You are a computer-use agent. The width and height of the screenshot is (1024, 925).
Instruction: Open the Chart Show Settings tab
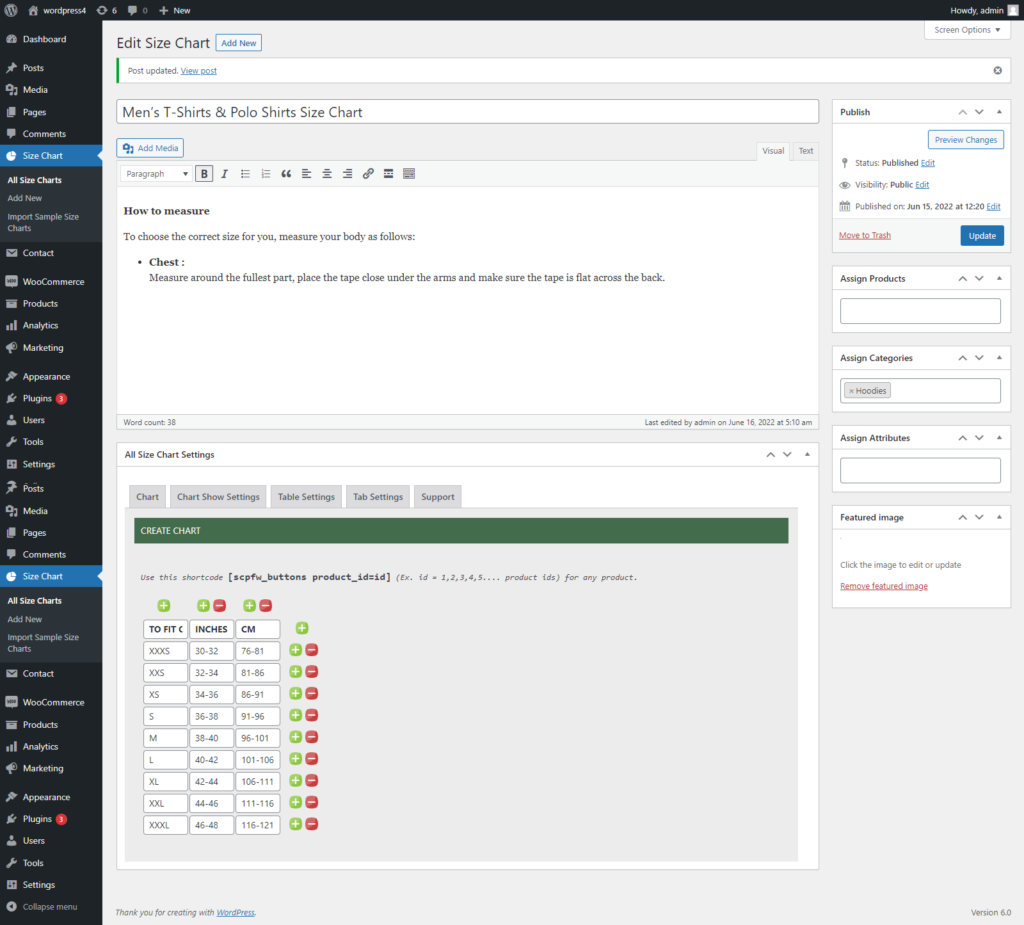(218, 497)
